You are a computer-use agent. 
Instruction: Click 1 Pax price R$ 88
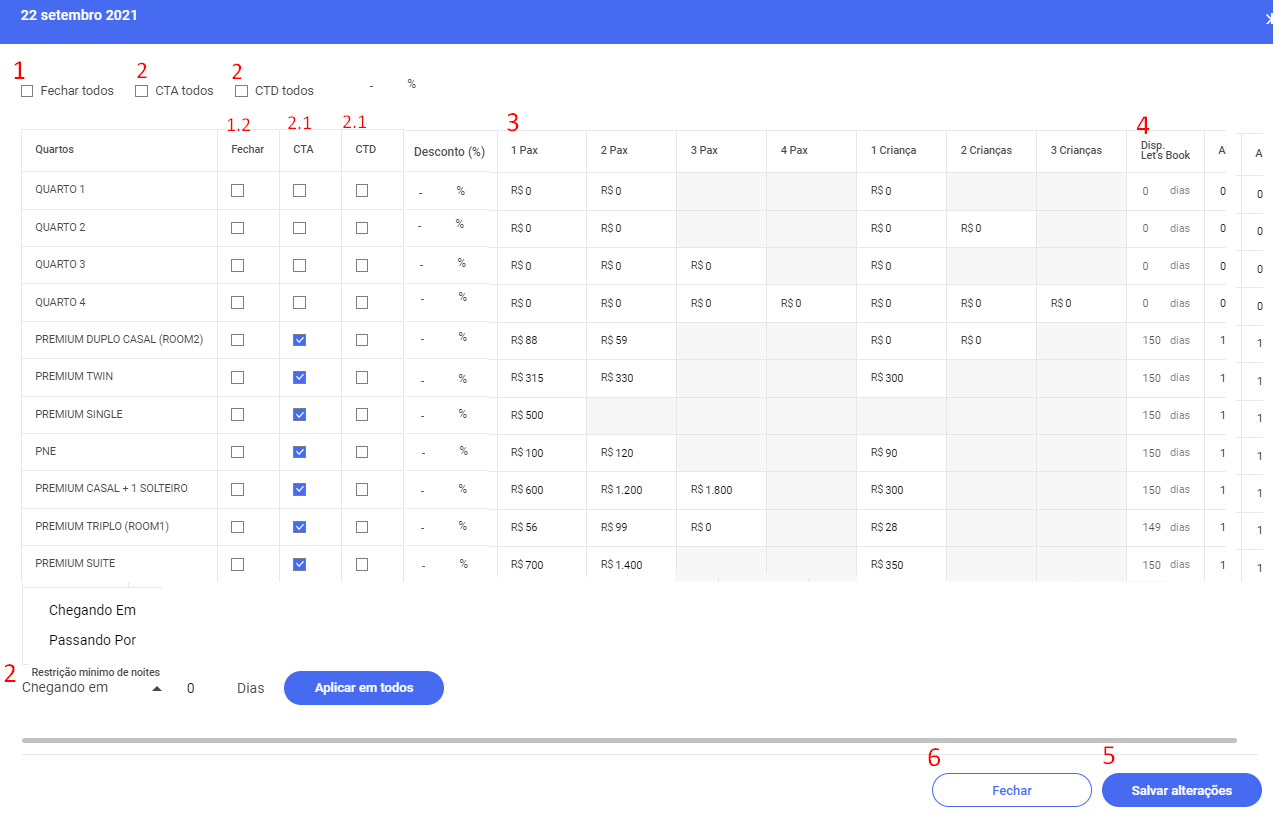(524, 340)
